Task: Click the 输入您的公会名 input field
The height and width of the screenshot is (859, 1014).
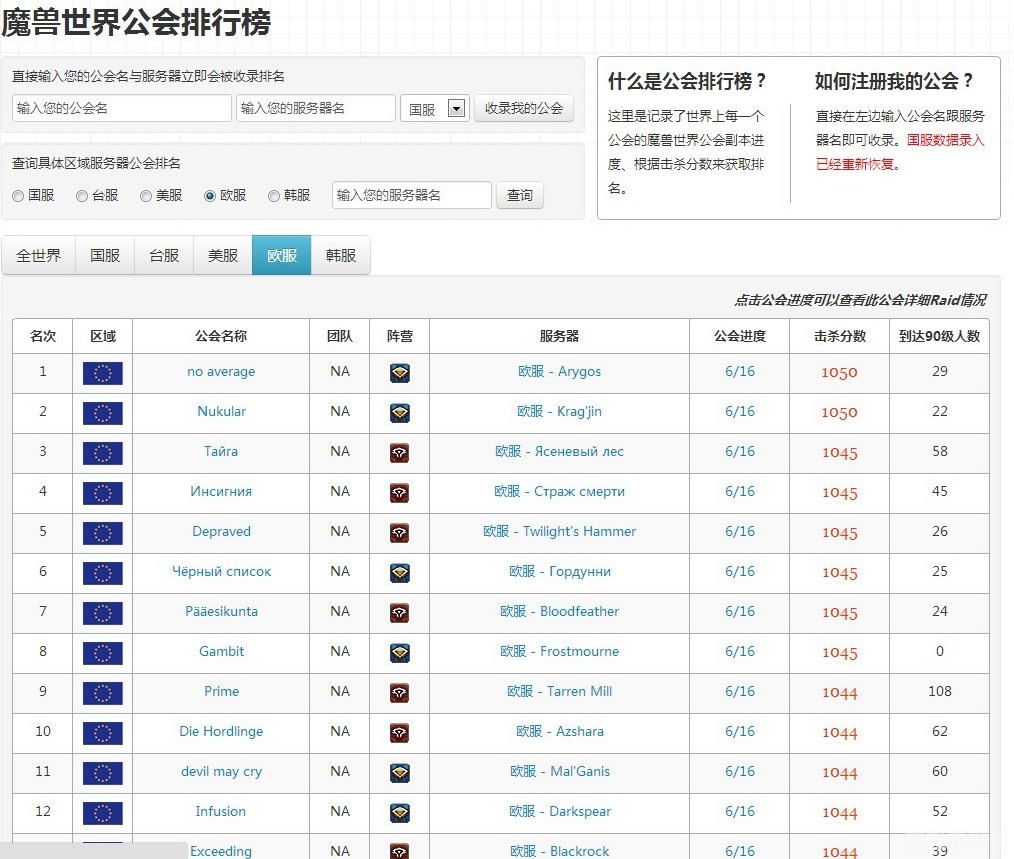Action: 120,108
